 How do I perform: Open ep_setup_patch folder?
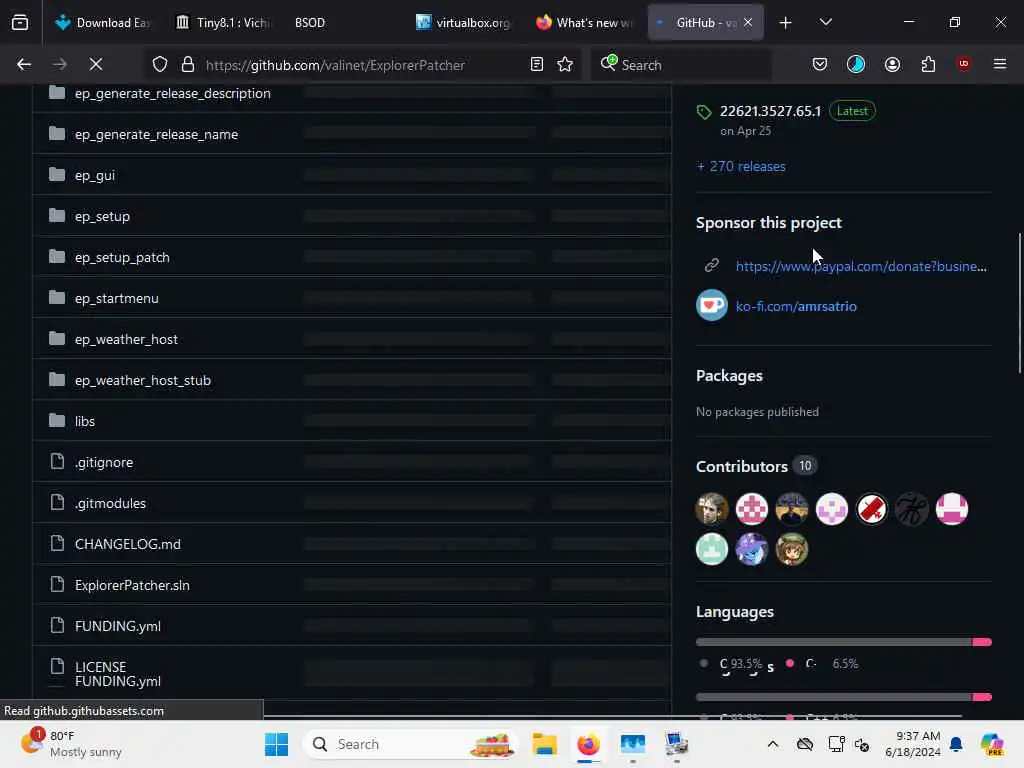point(122,258)
